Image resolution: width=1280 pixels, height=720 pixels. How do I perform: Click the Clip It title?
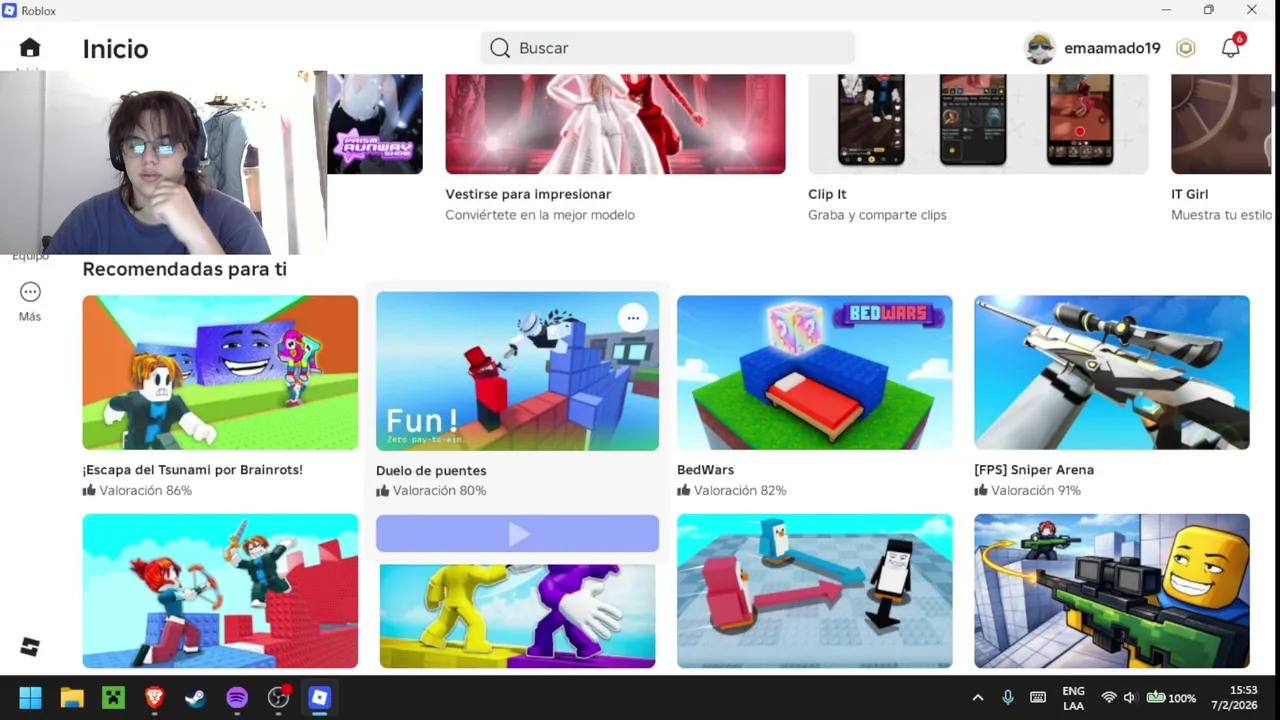click(827, 194)
